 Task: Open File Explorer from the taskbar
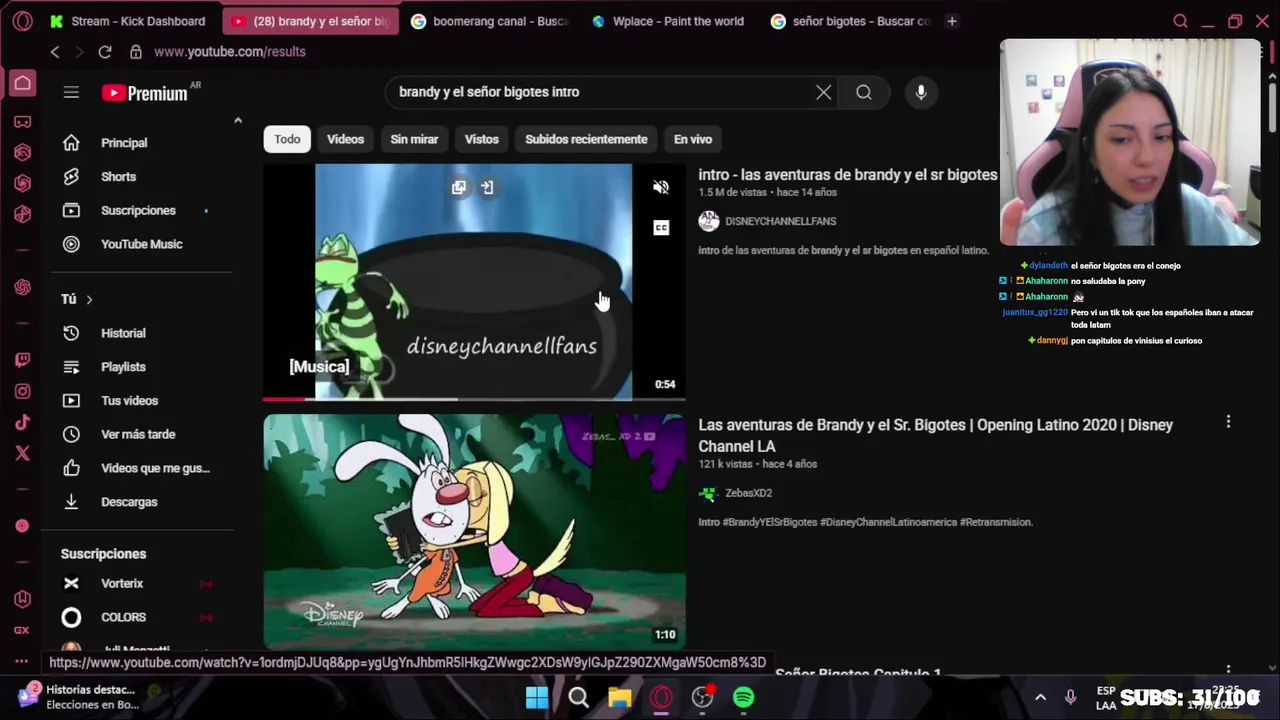pos(620,697)
